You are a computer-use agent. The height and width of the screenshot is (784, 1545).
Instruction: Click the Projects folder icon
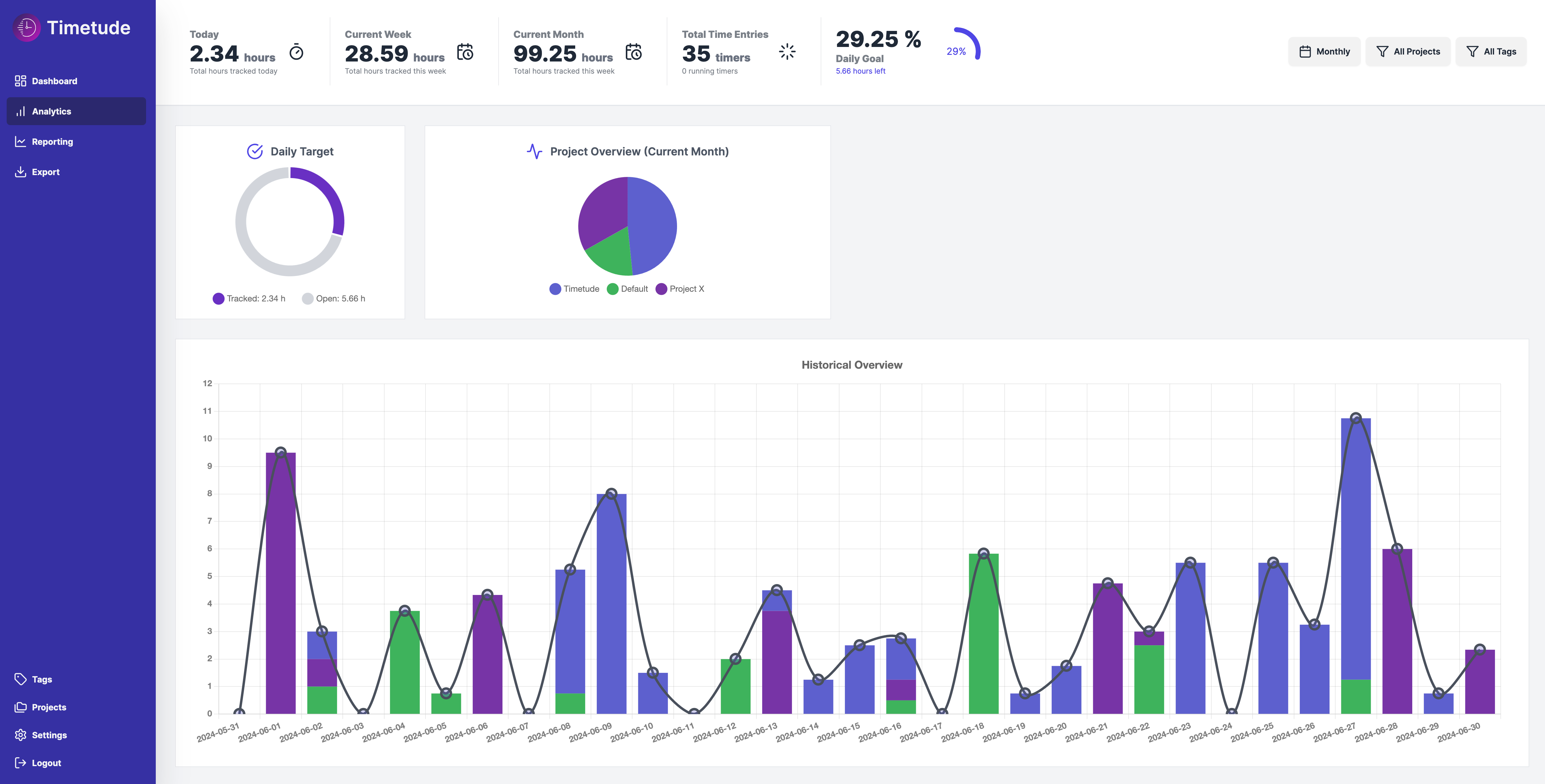pos(20,707)
